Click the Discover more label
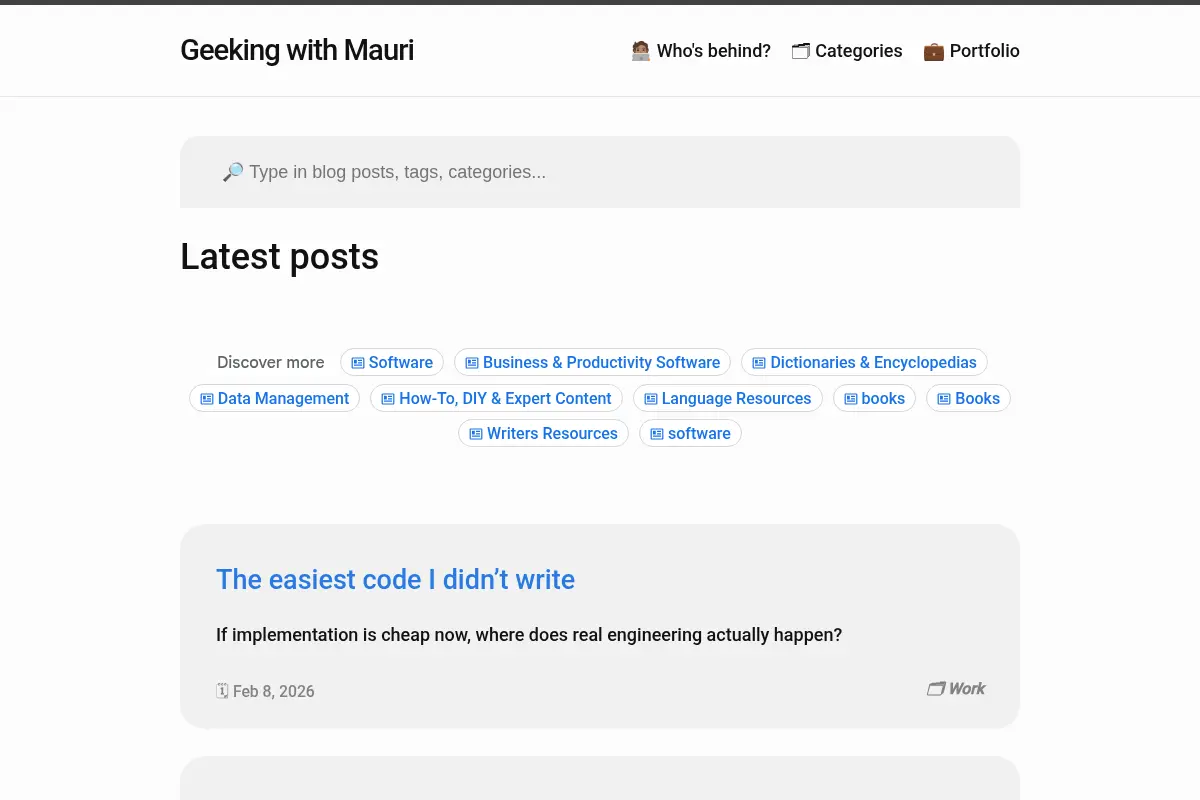This screenshot has height=800, width=1200. [x=270, y=362]
